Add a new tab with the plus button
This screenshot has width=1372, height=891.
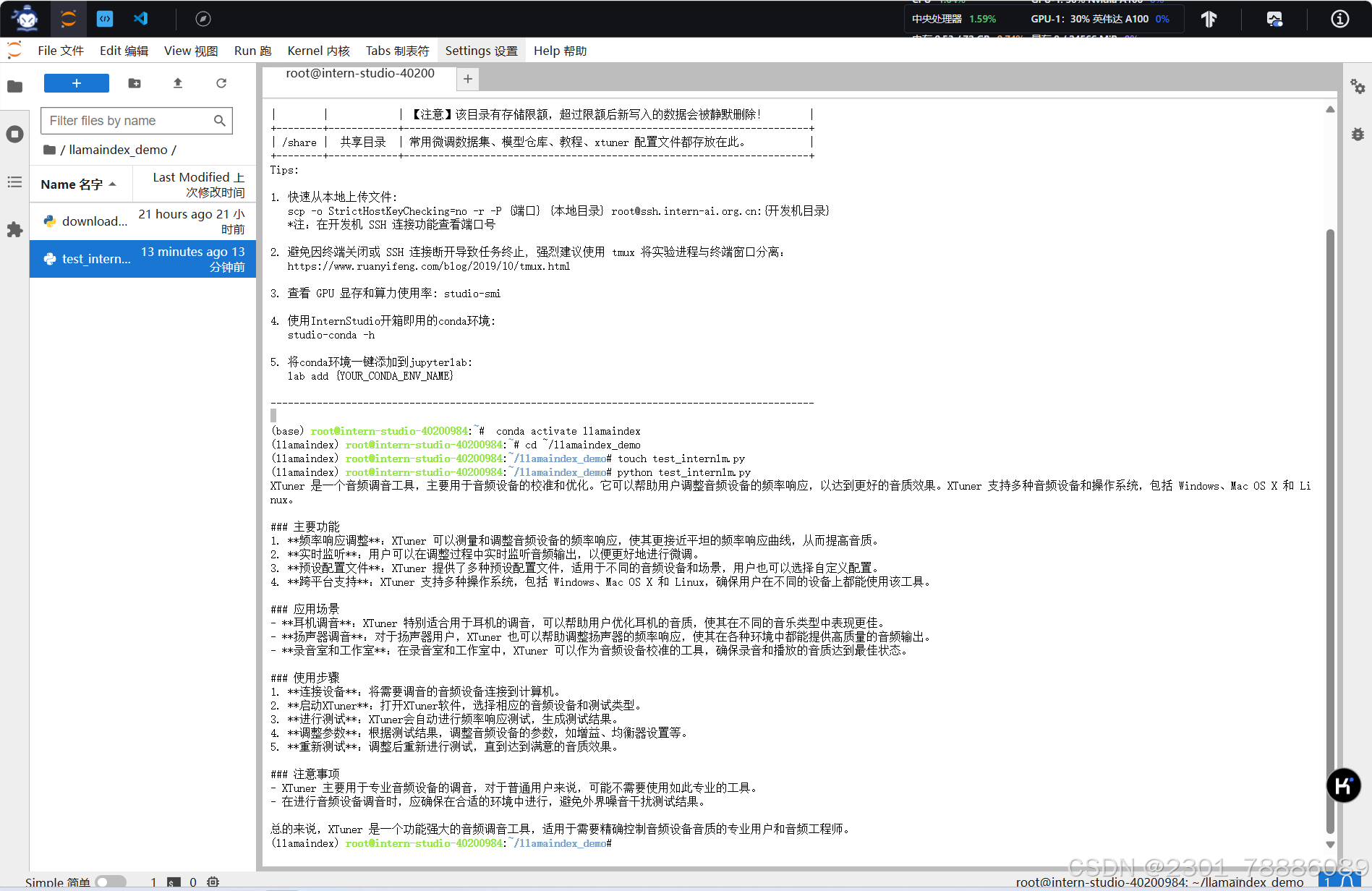coord(467,78)
